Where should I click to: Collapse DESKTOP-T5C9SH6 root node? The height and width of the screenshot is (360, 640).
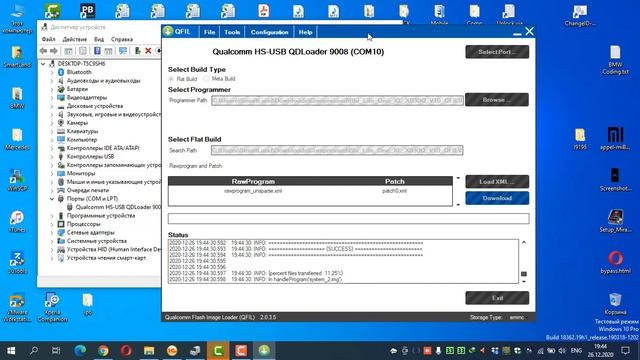(x=43, y=64)
